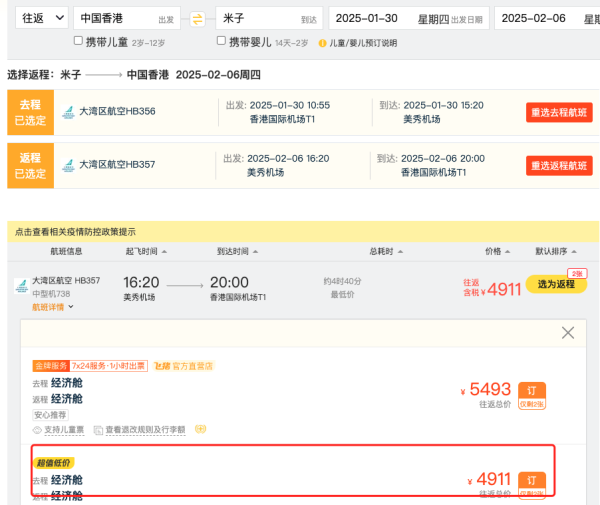
Task: Swap departure and arrival cities icon
Action: 197,19
